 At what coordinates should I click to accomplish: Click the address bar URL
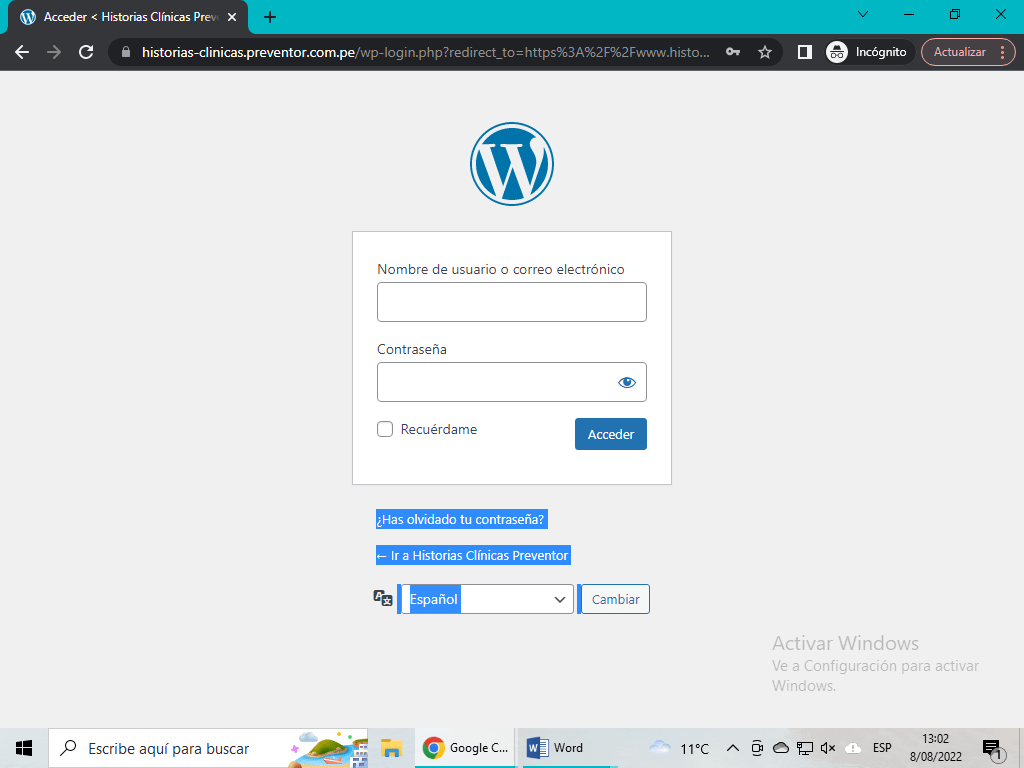(x=426, y=52)
